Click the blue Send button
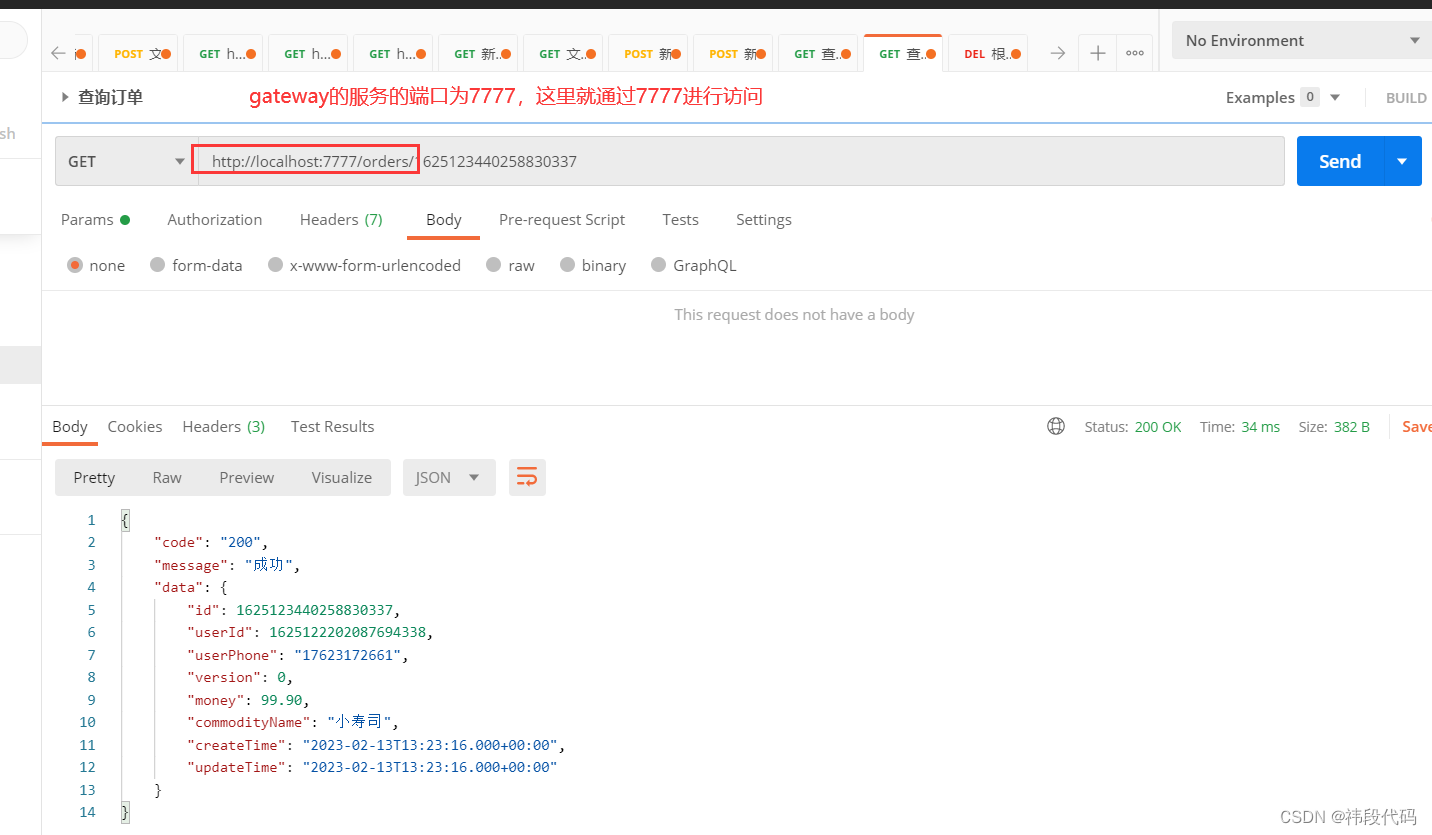Screen dimensions: 1432x835 click(x=1340, y=161)
